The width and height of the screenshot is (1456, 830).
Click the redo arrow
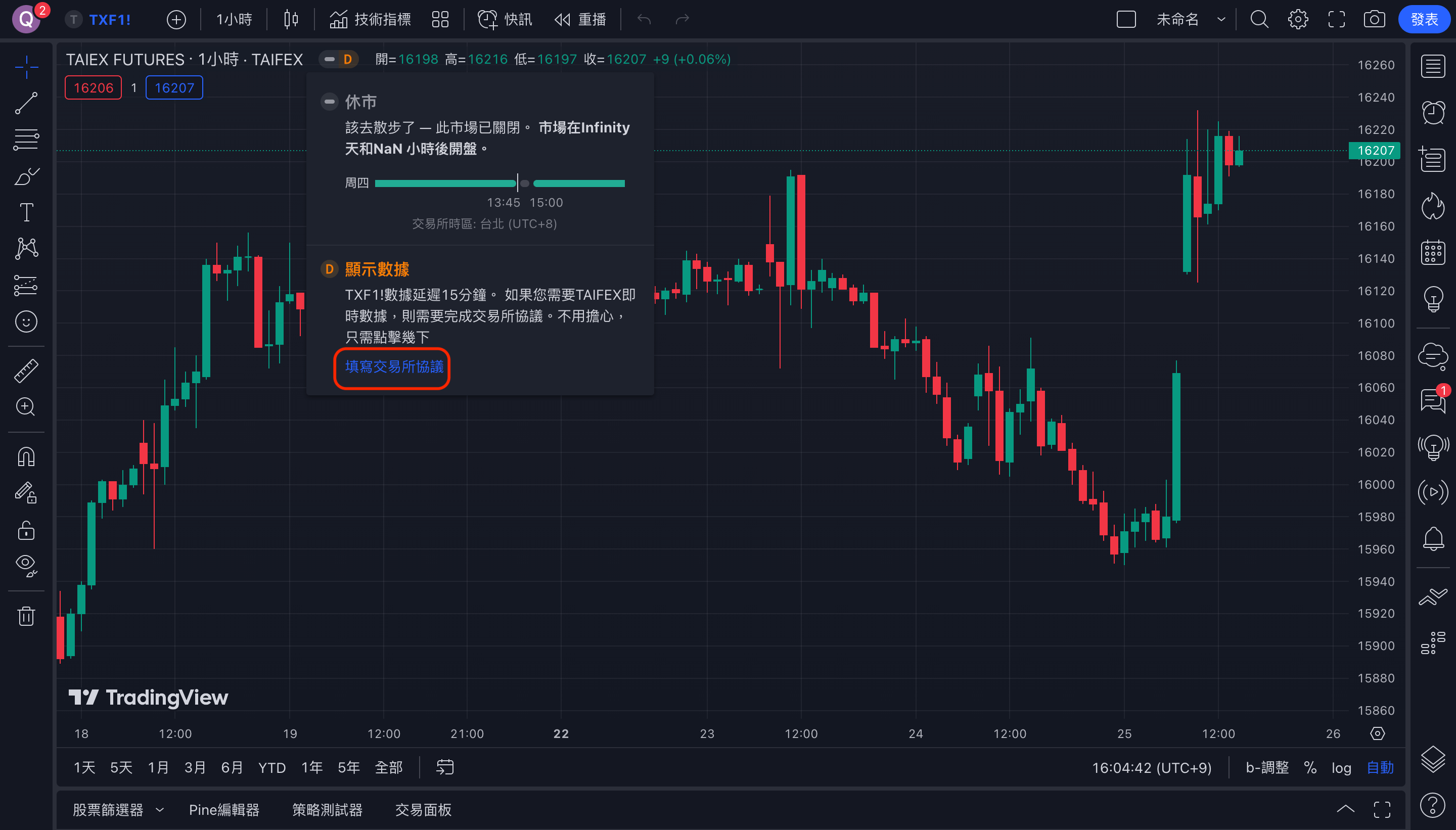(682, 19)
